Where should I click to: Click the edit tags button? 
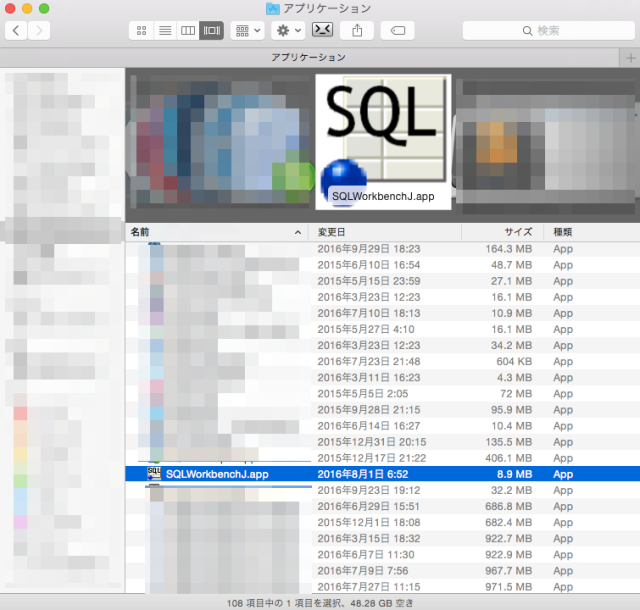398,31
